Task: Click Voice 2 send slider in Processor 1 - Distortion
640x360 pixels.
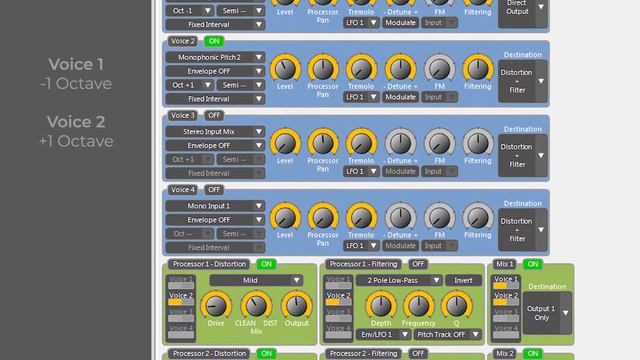Action: tap(181, 302)
